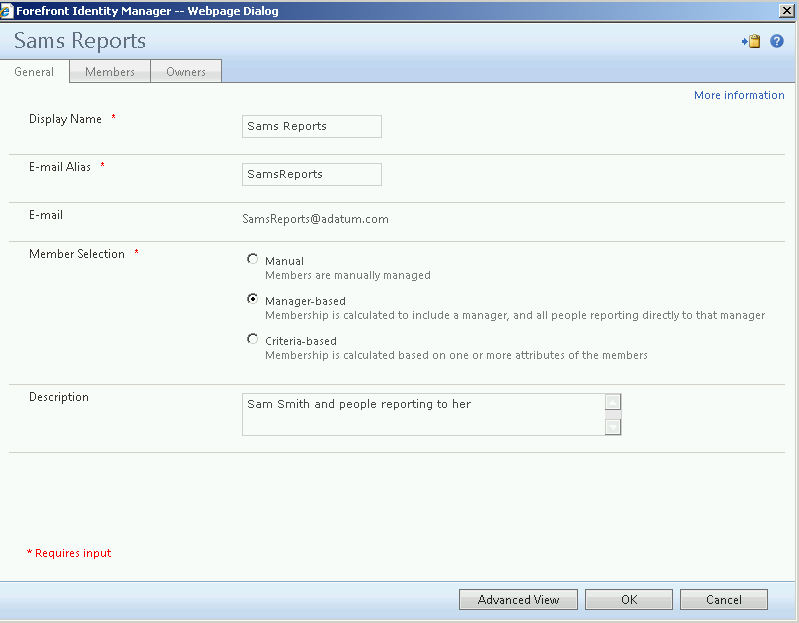Click the clipboard arrow icon beside help
Screen dimensions: 799x623
coord(751,41)
